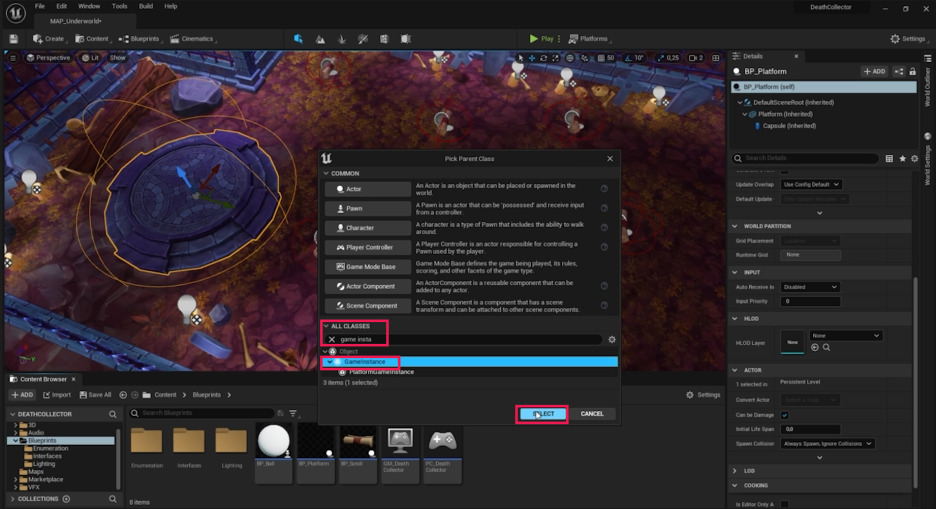Image resolution: width=936 pixels, height=509 pixels.
Task: Choose Actor as parent class
Action: 368,189
